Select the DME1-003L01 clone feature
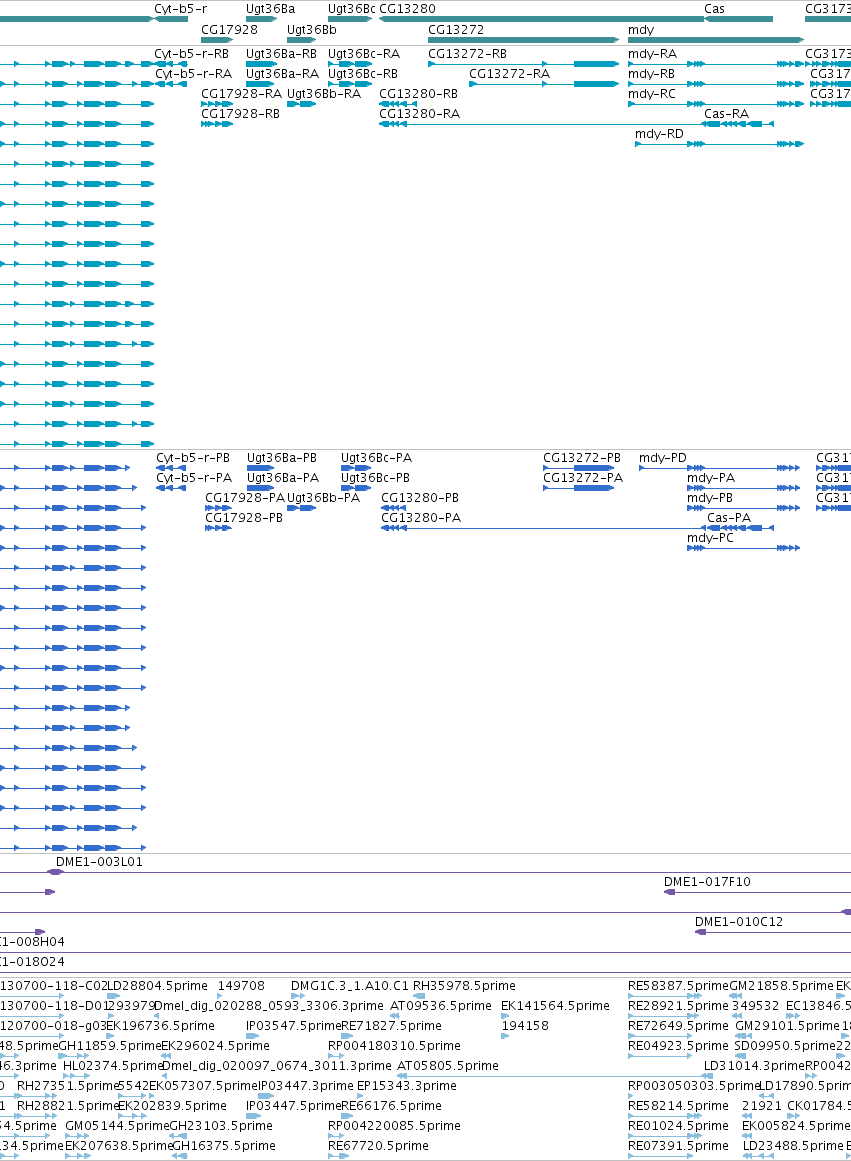Screen dimensions: 851x1161 coord(99,863)
